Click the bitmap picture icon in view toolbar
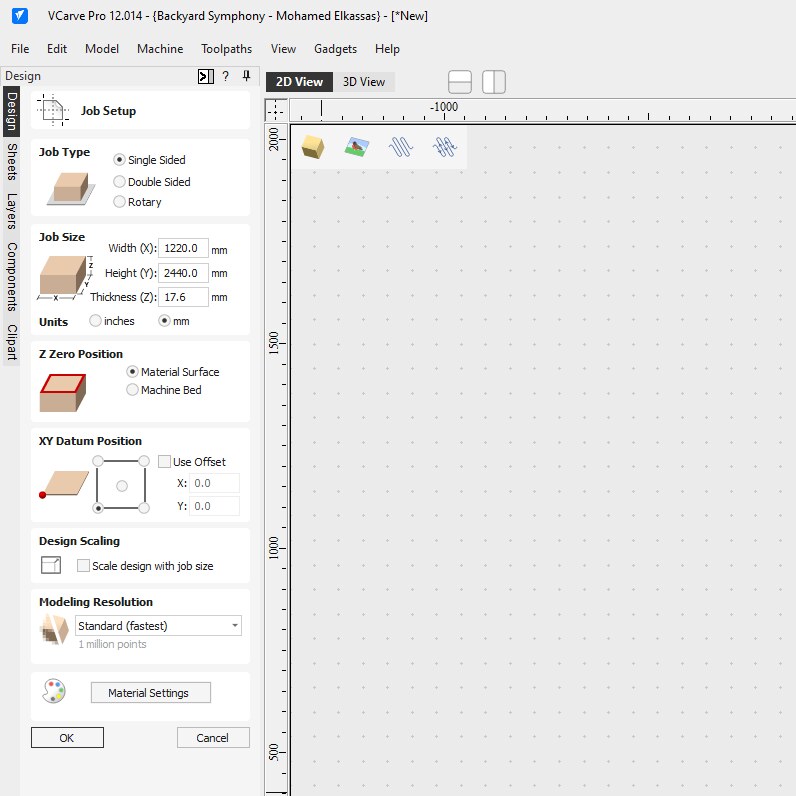This screenshot has width=796, height=796. pyautogui.click(x=357, y=147)
